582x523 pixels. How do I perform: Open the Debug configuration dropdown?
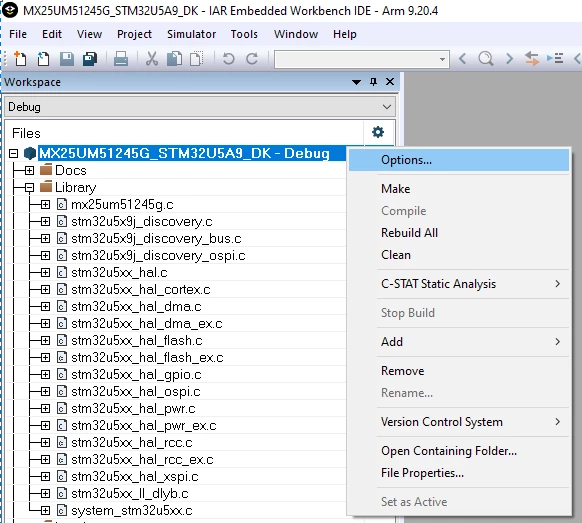pyautogui.click(x=200, y=107)
